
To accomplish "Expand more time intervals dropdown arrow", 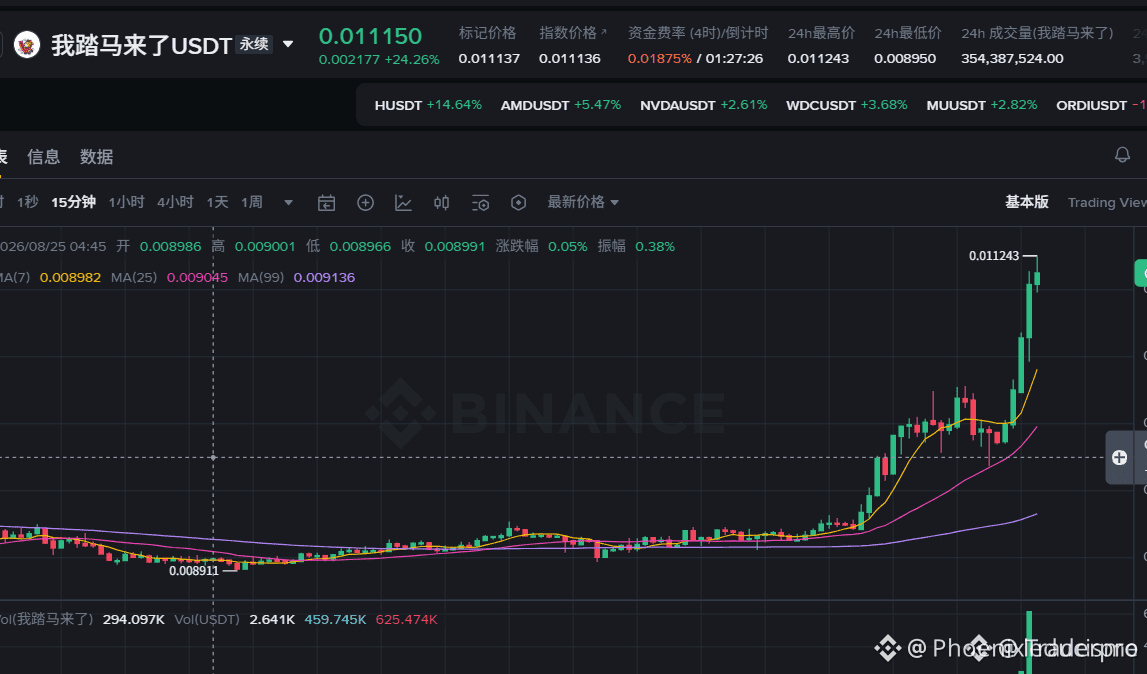I will pyautogui.click(x=288, y=203).
